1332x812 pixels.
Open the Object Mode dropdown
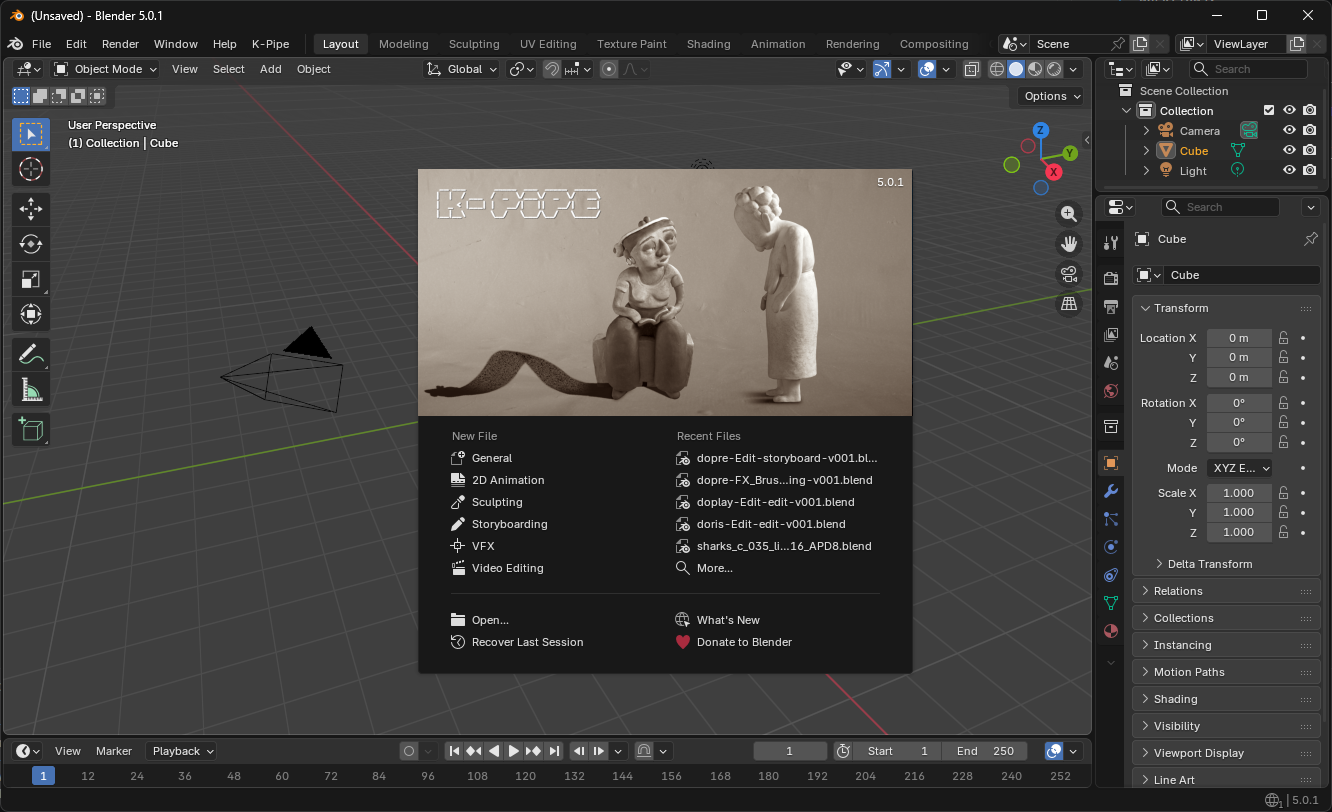pyautogui.click(x=105, y=69)
